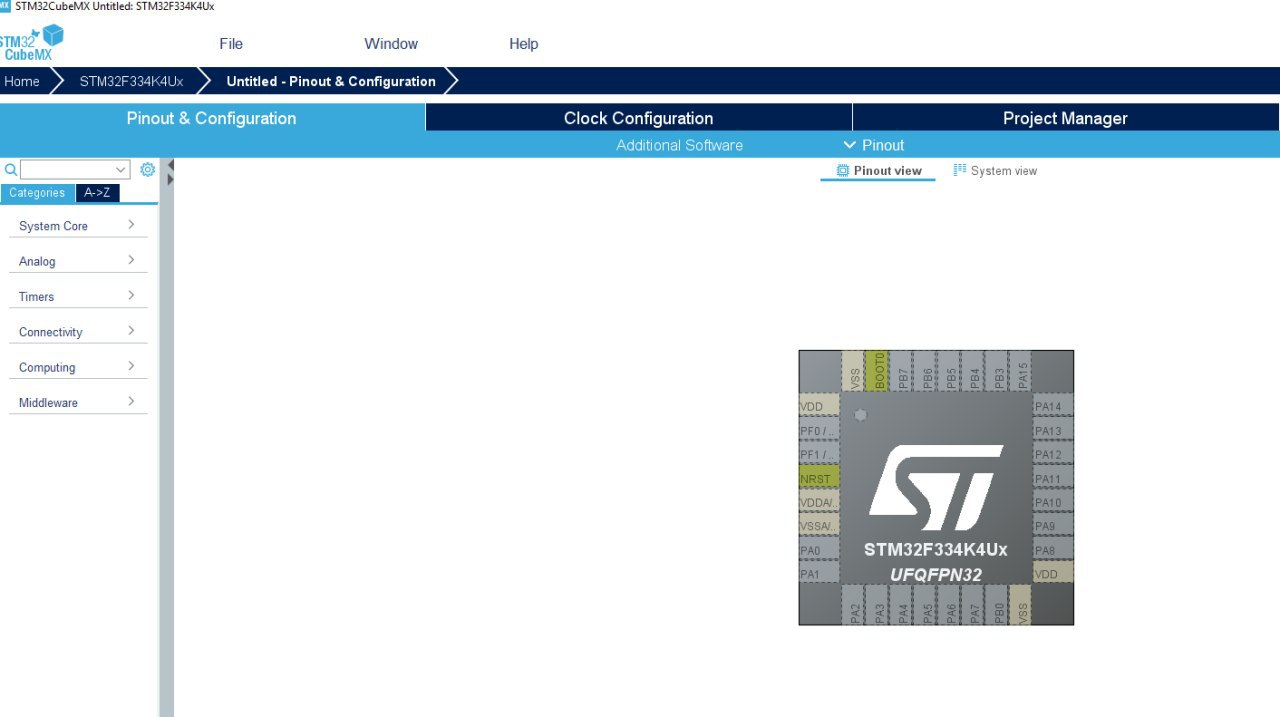Open the peripheral search dropdown
The image size is (1280, 717).
(121, 170)
